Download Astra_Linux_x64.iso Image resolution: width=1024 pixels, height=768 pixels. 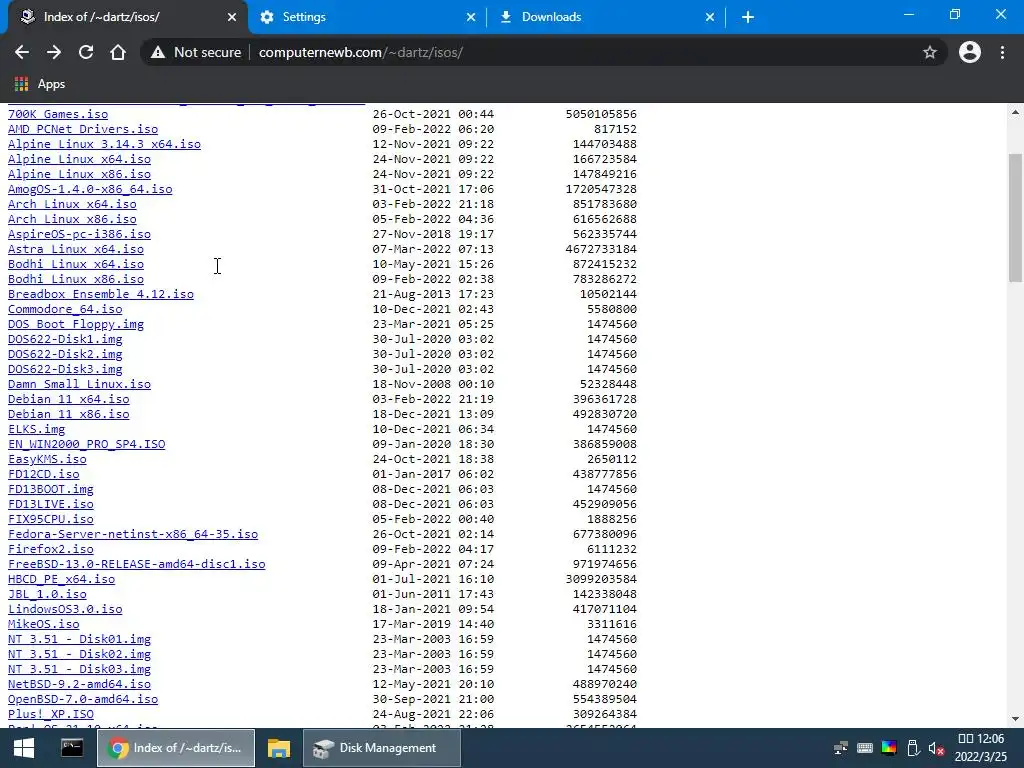76,249
